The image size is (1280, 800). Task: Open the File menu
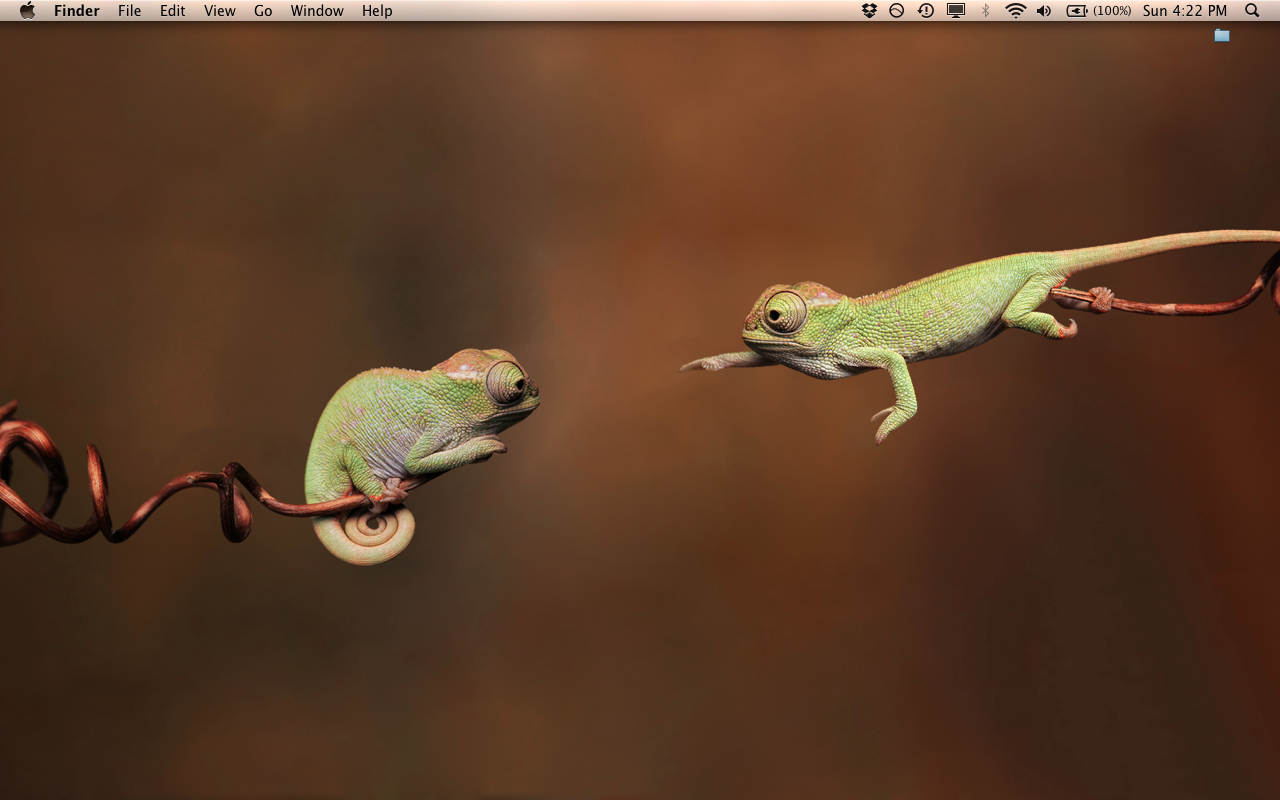pos(130,11)
